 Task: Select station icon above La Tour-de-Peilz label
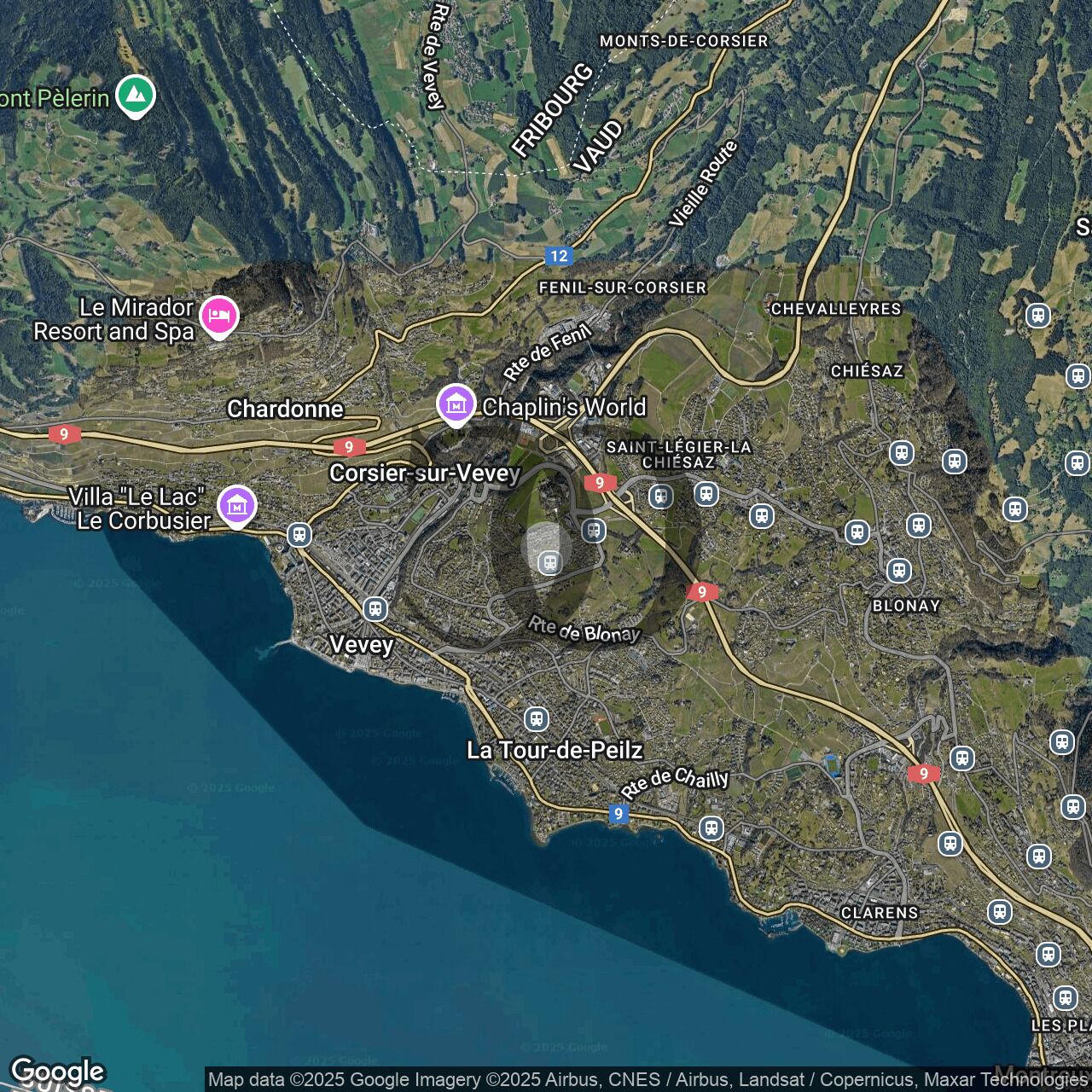click(537, 718)
